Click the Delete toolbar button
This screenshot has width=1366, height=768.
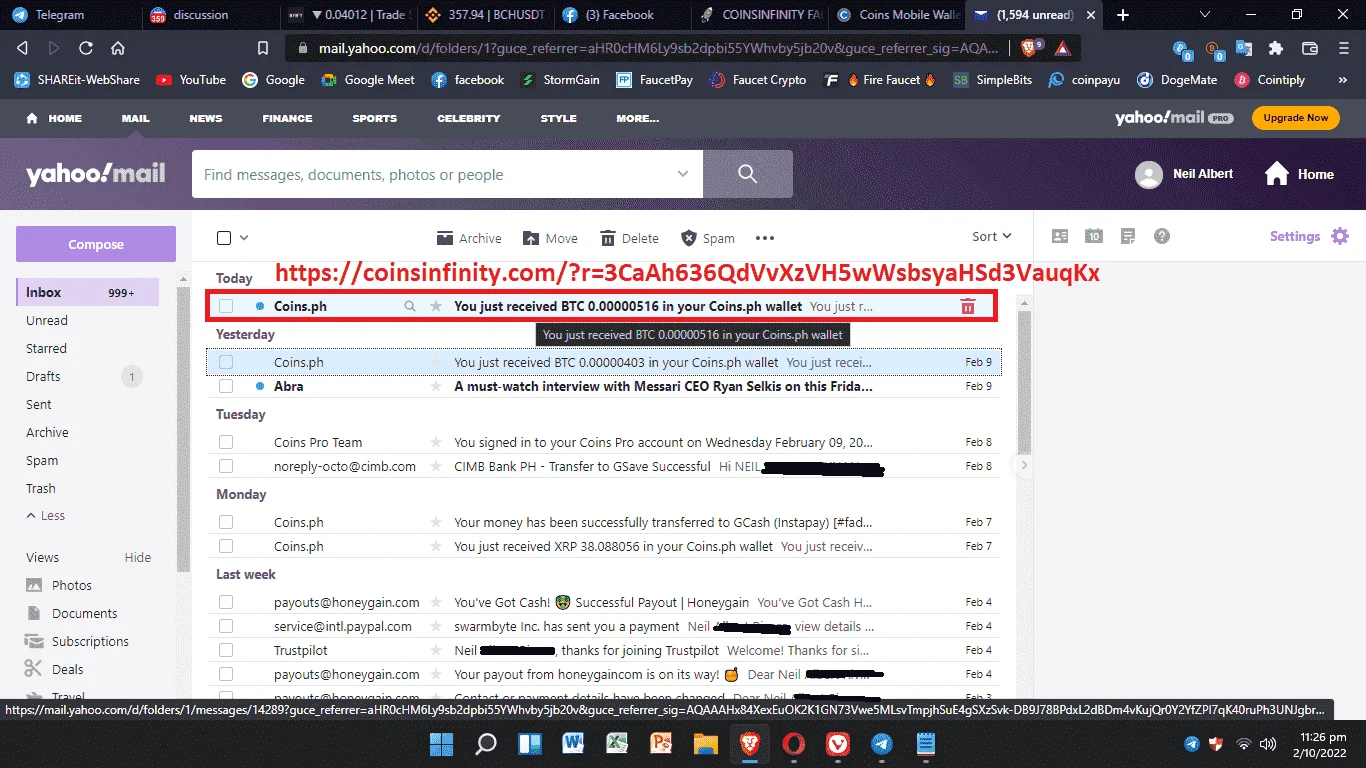tap(629, 238)
